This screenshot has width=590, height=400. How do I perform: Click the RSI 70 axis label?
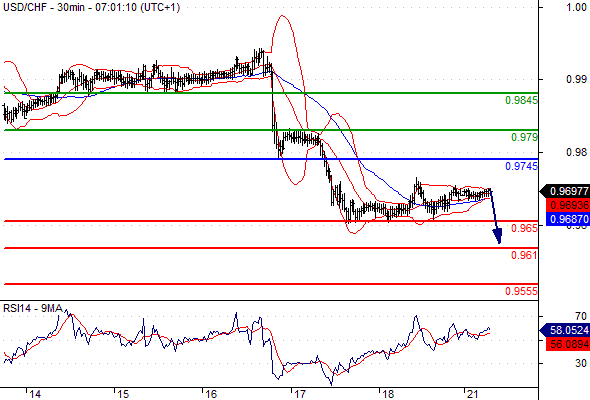(x=581, y=316)
